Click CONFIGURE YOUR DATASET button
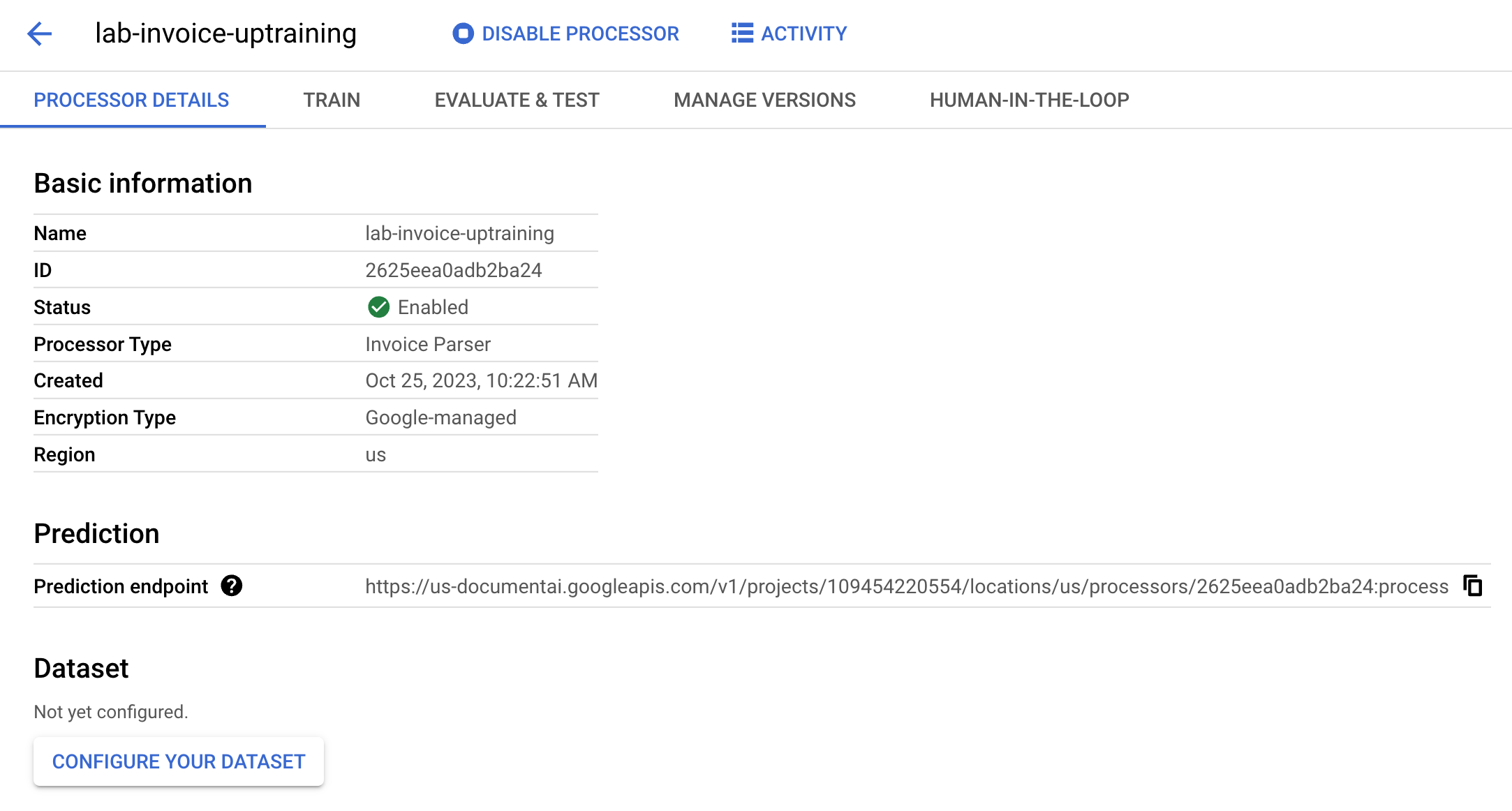 (x=179, y=761)
